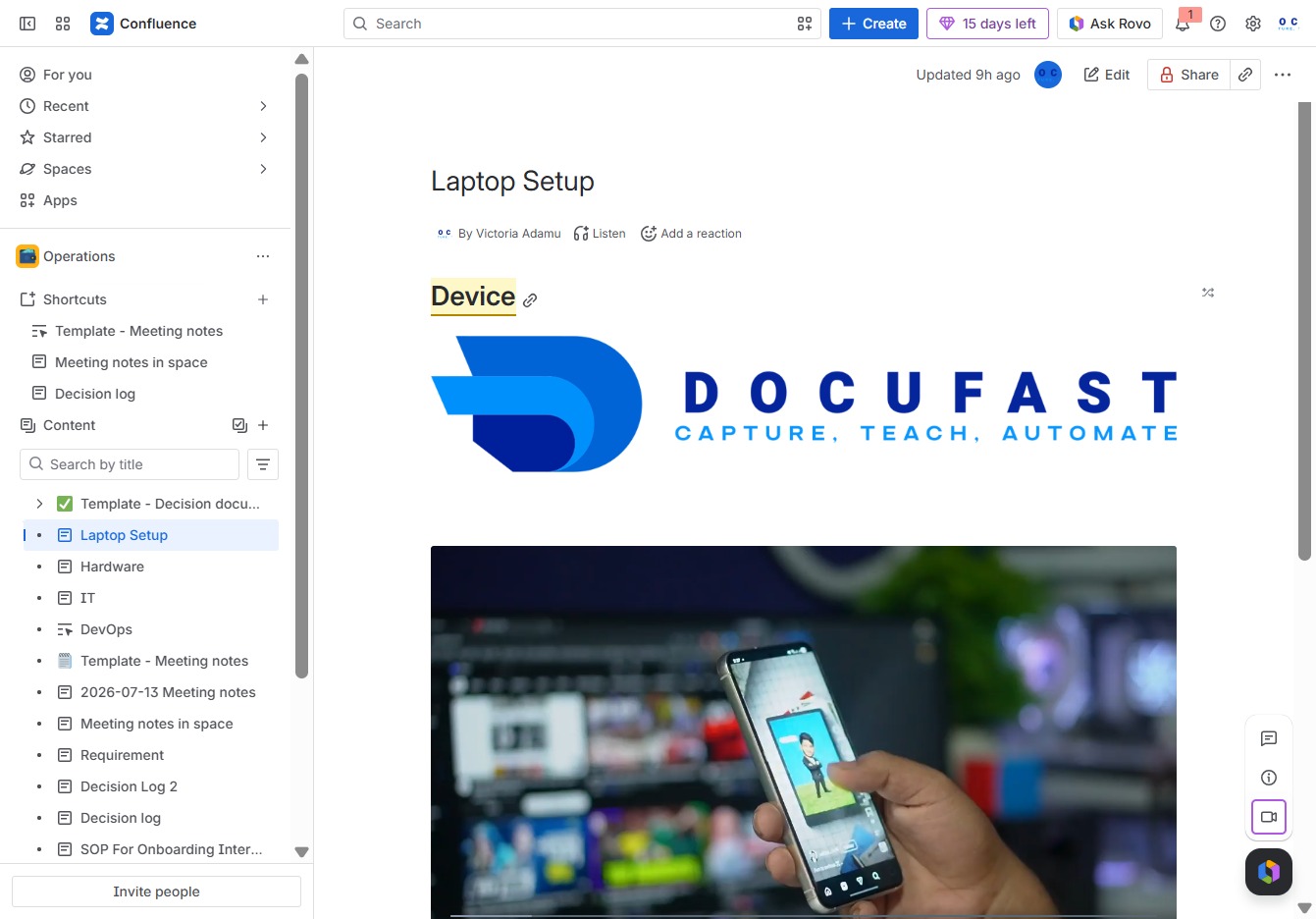Screen dimensions: 1316x919
Task: Click the contributor avatar beside Updated 9h ago
Action: [x=1048, y=75]
